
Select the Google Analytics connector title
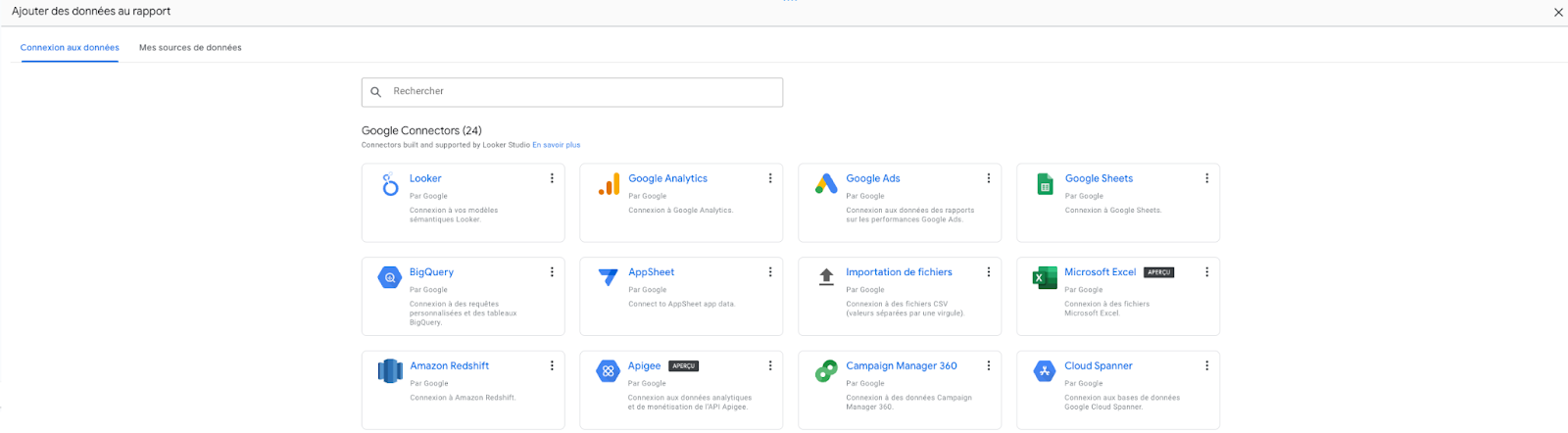(667, 178)
